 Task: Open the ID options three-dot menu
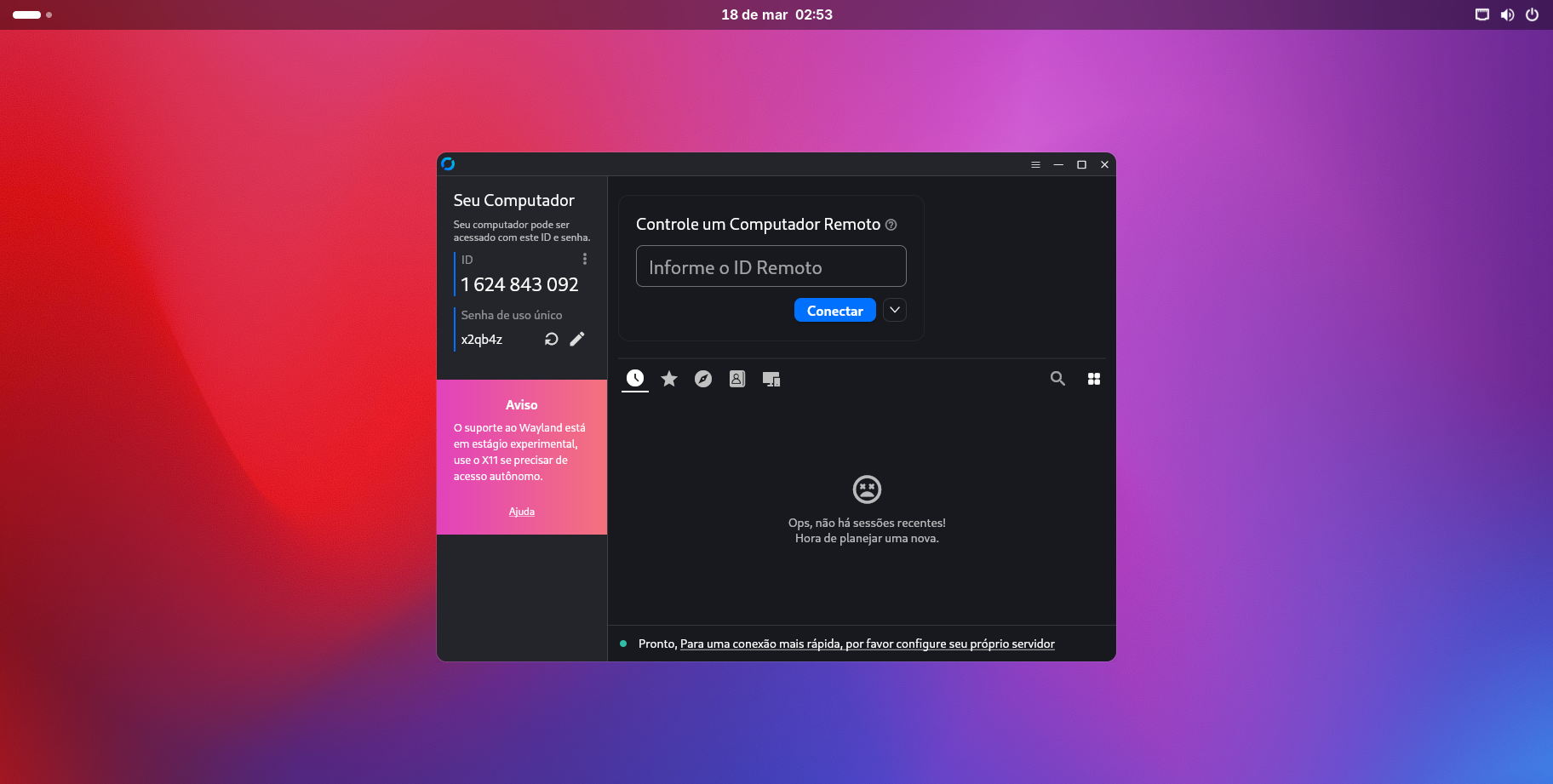[584, 259]
